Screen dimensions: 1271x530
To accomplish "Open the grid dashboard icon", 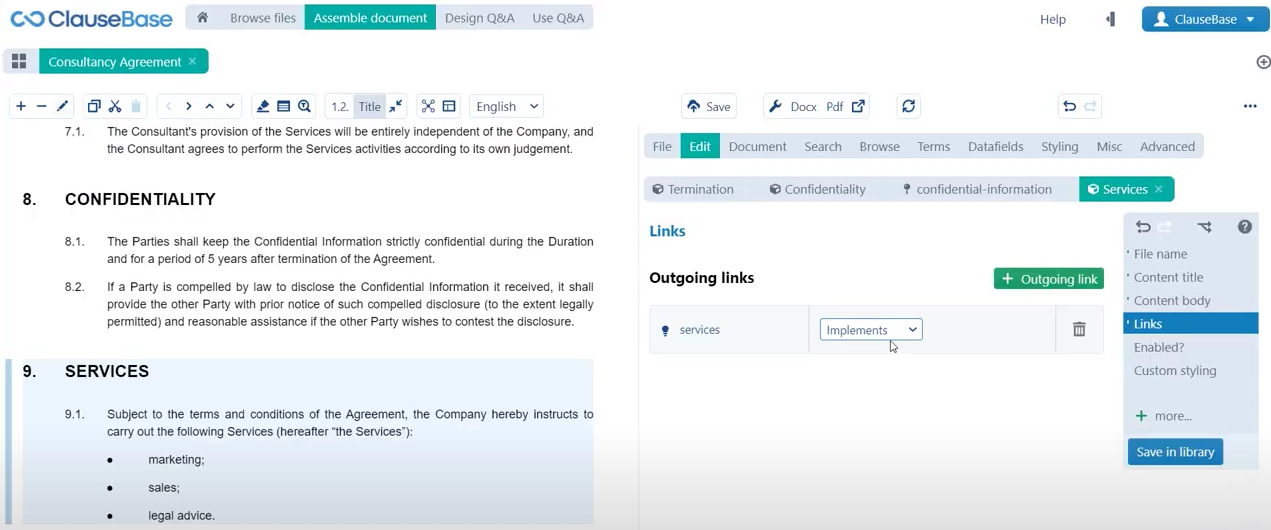I will (19, 62).
